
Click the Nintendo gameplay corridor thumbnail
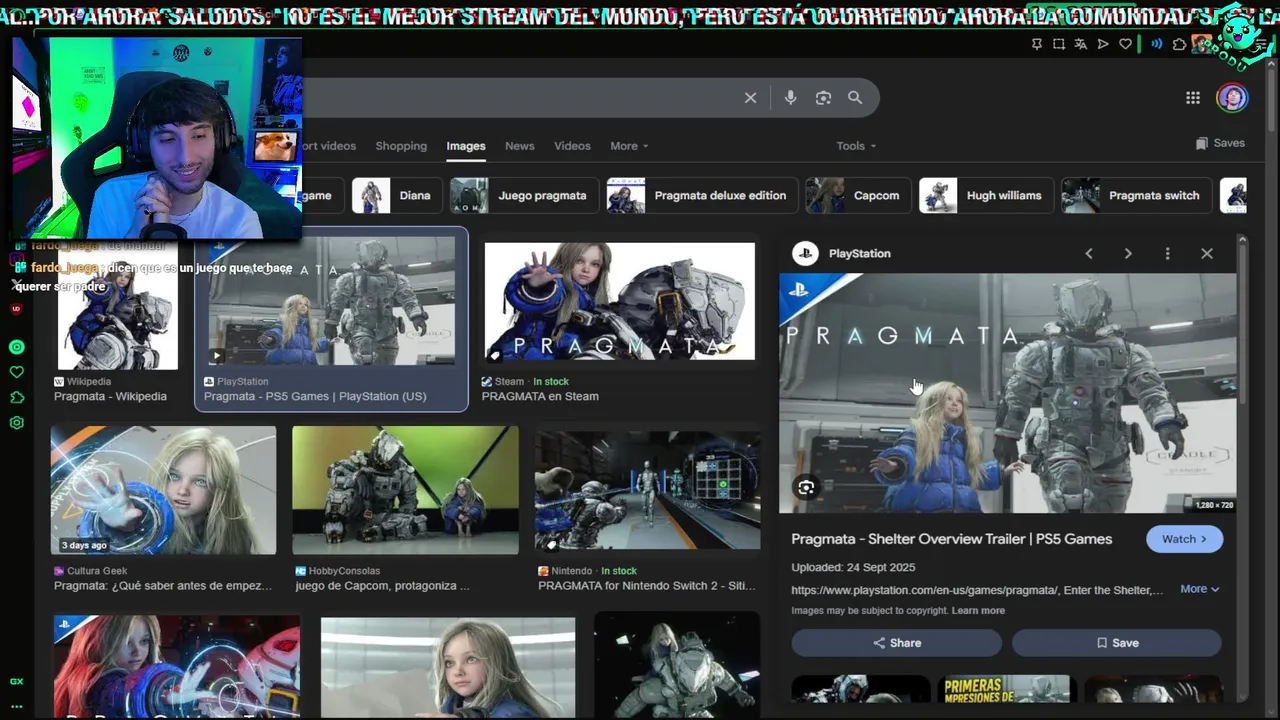(x=648, y=490)
